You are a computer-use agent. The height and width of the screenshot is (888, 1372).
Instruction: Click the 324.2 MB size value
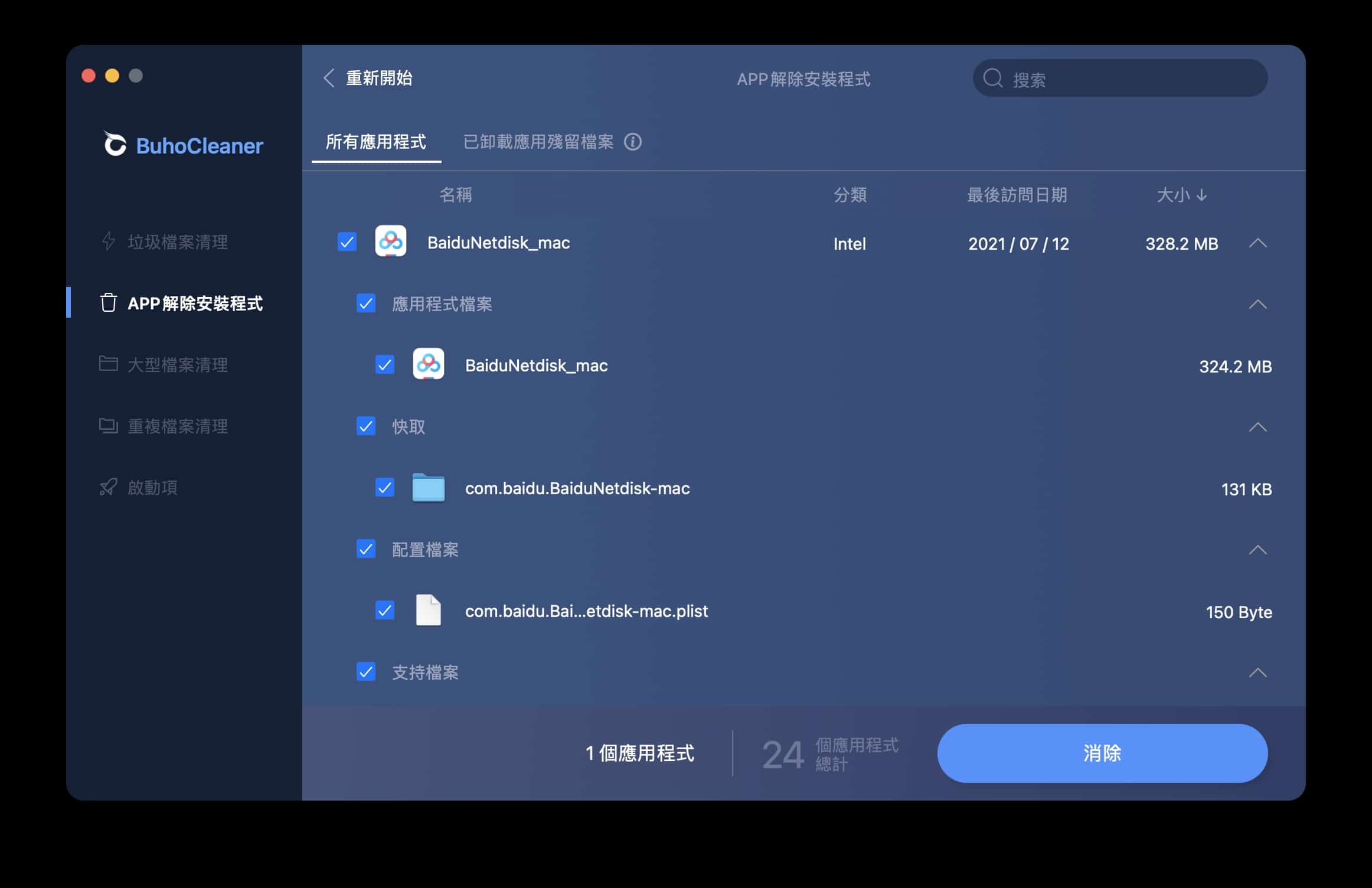[1236, 366]
